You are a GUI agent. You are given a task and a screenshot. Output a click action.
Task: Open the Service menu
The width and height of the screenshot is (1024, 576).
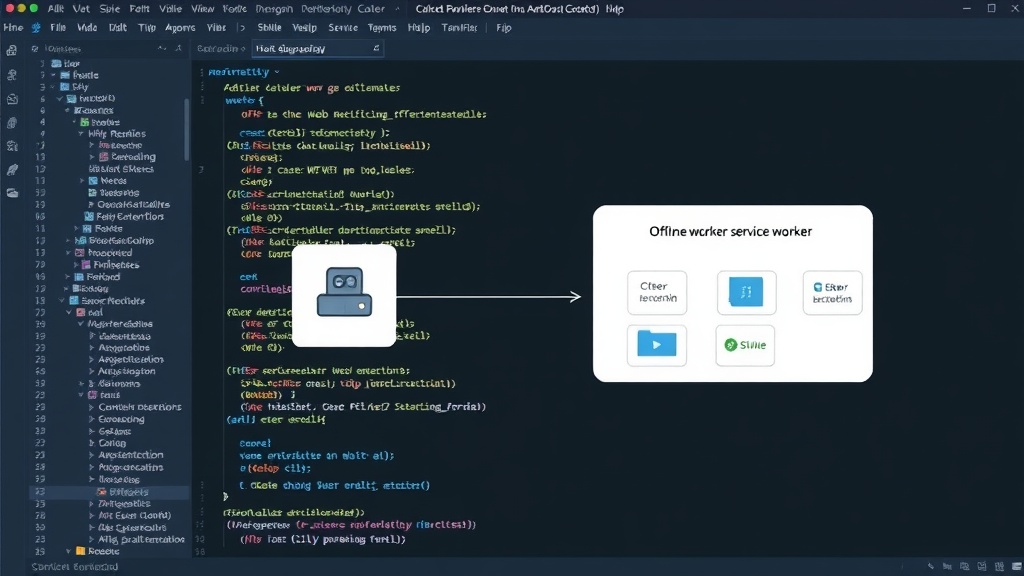[343, 27]
